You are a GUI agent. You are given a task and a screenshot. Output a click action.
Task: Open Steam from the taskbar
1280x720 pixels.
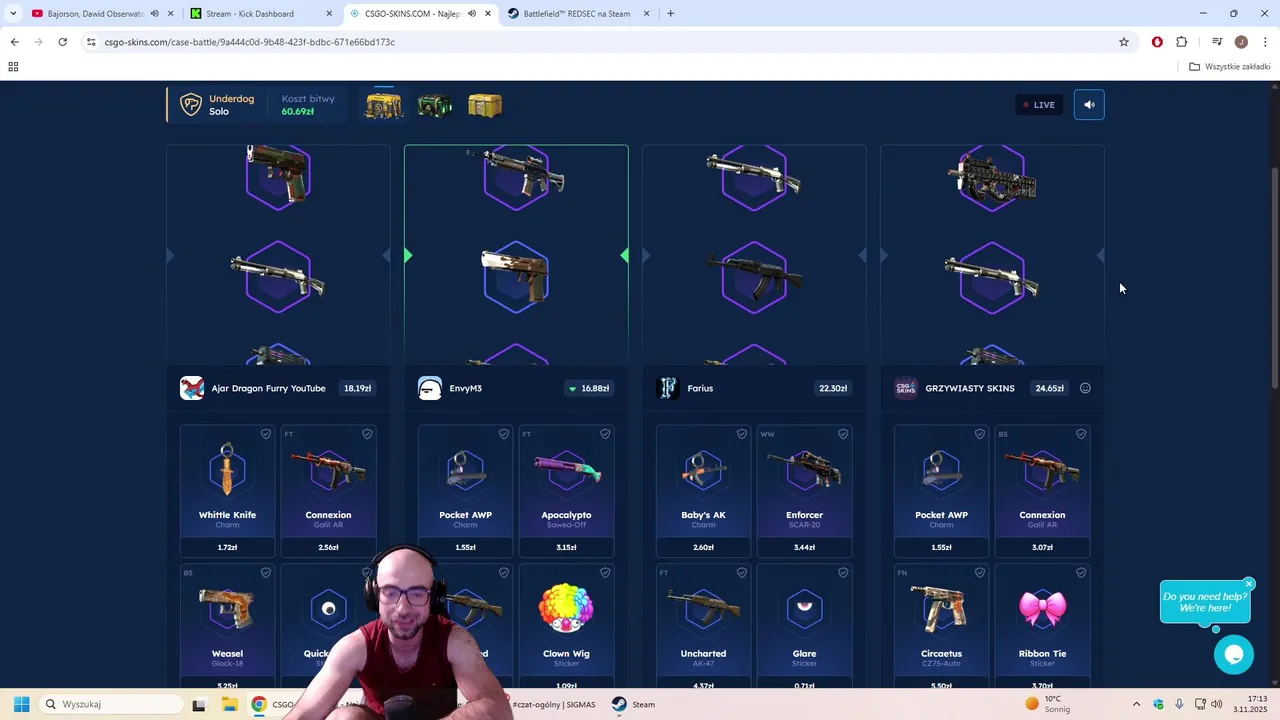(634, 704)
